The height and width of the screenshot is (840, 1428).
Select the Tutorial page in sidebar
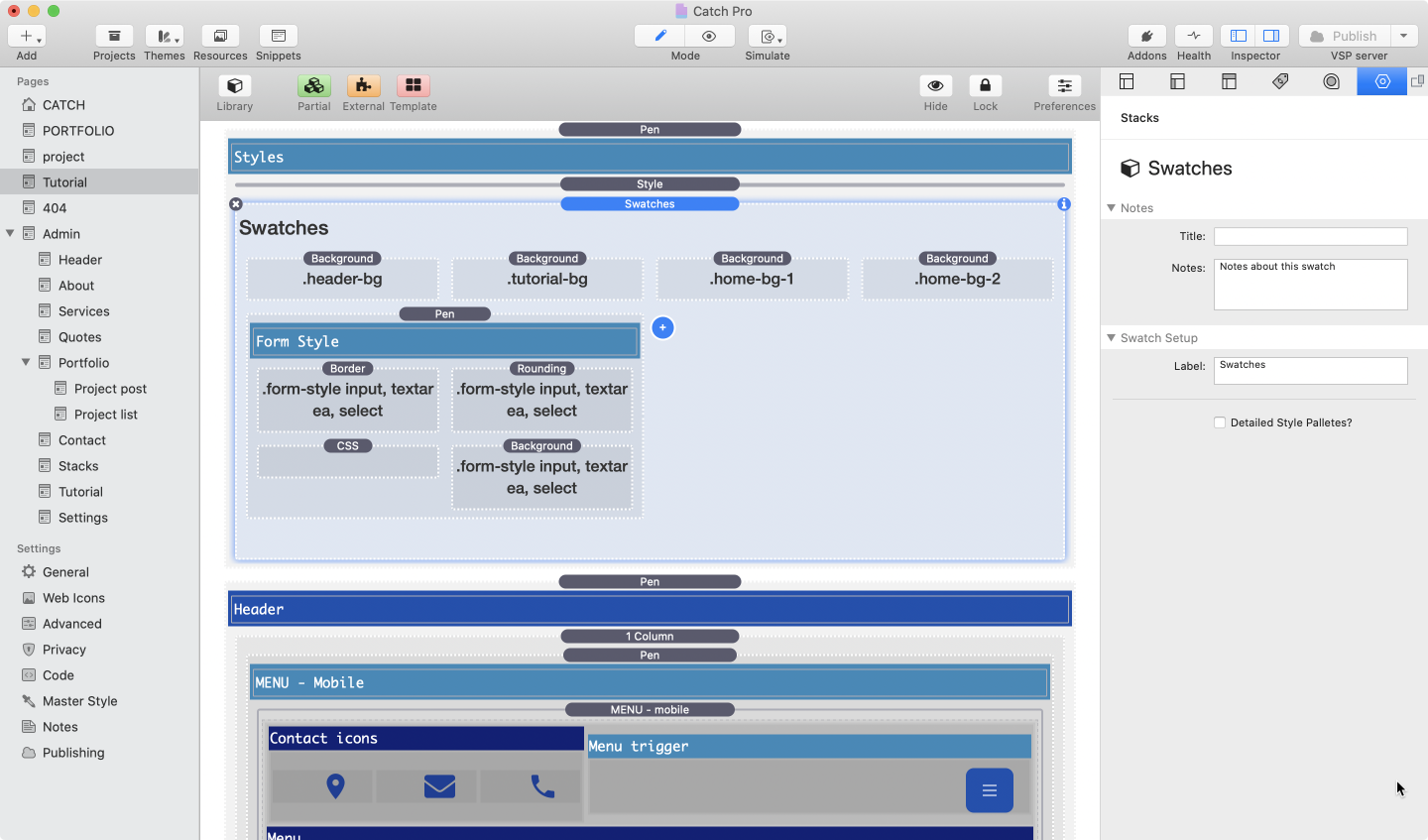(64, 182)
